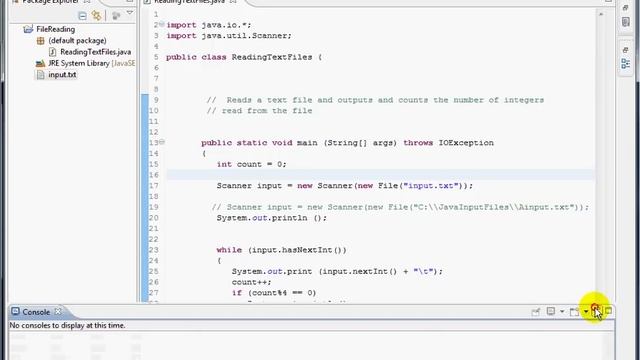Close the Console view tab
640x360 pixels.
click(58, 311)
